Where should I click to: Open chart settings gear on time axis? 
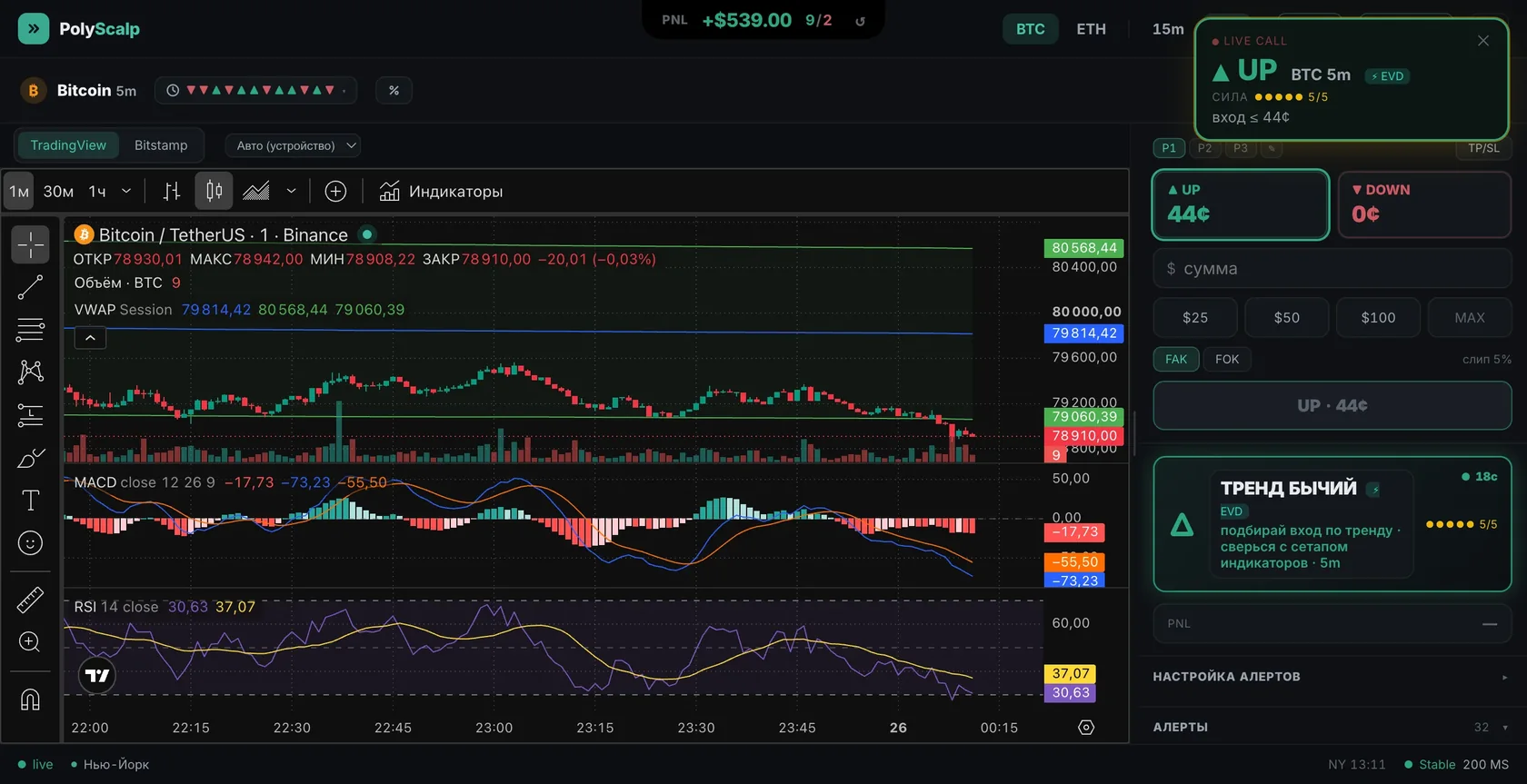[x=1086, y=728]
